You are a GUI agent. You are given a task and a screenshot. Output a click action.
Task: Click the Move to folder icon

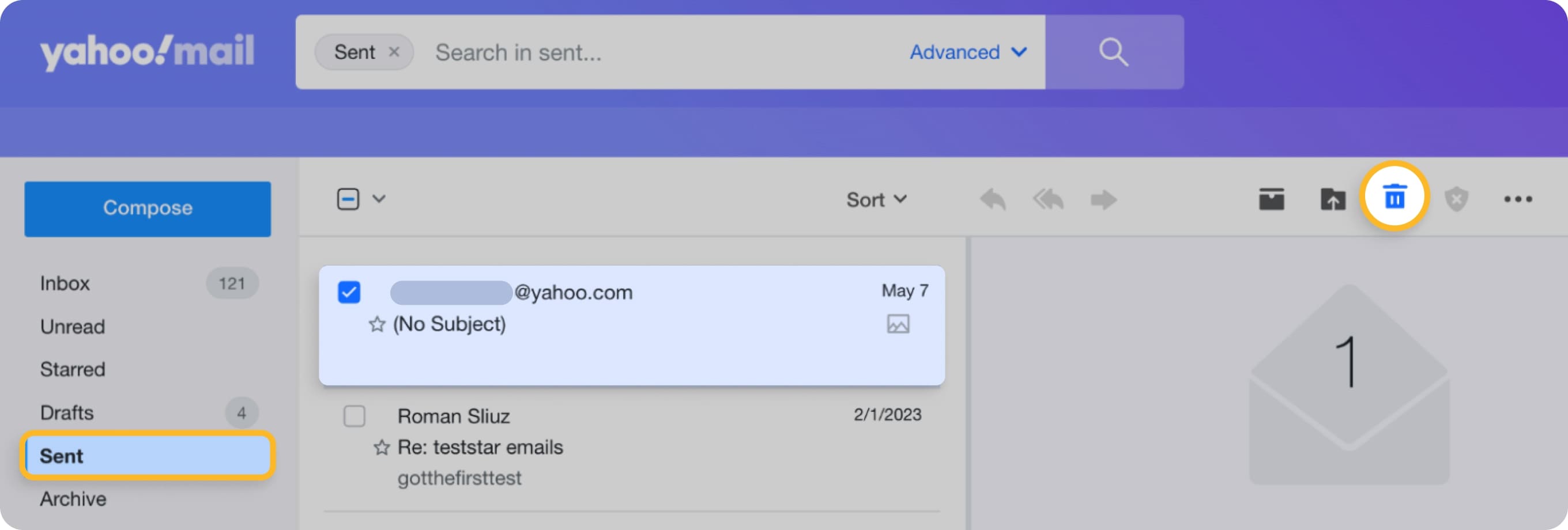pyautogui.click(x=1332, y=198)
